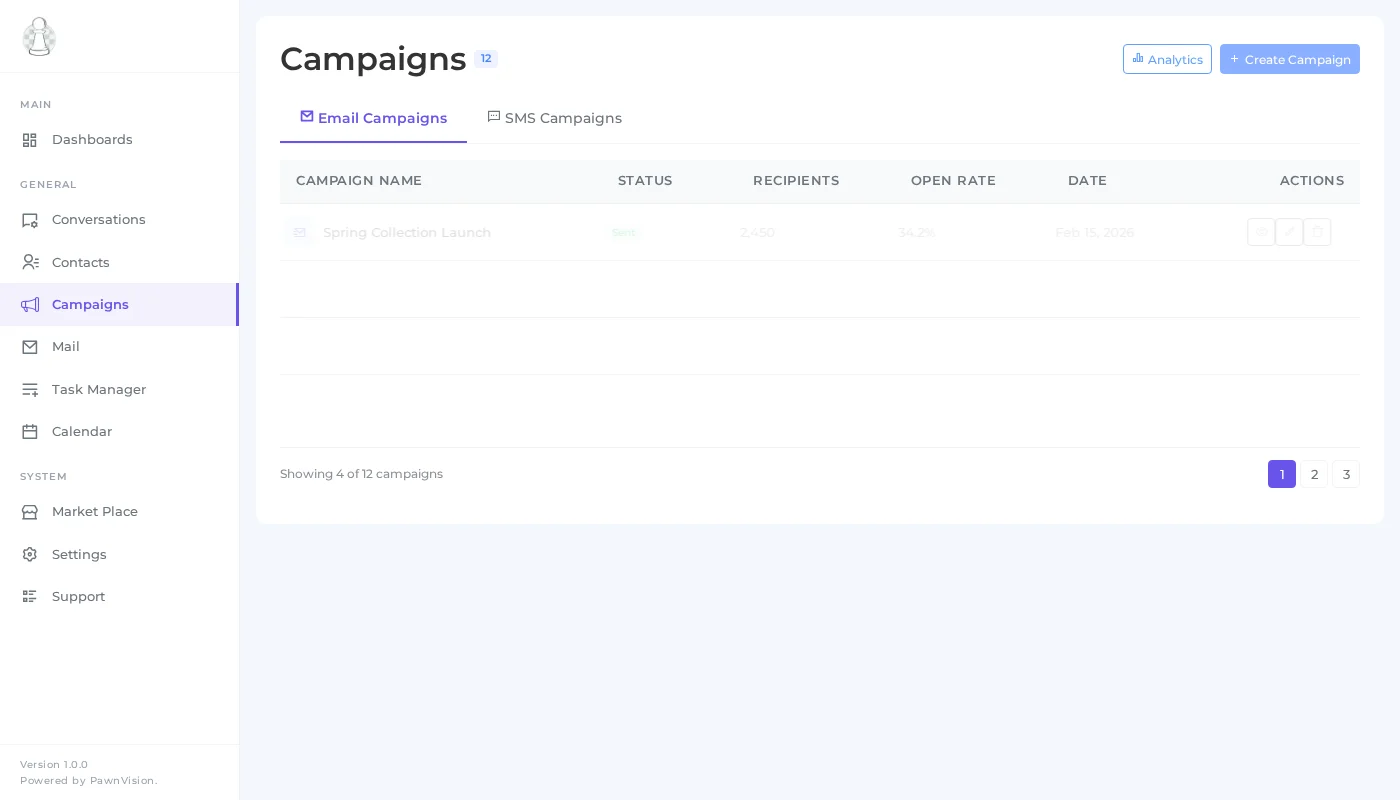The width and height of the screenshot is (1400, 800).
Task: Open Mail via the envelope icon
Action: 30,347
